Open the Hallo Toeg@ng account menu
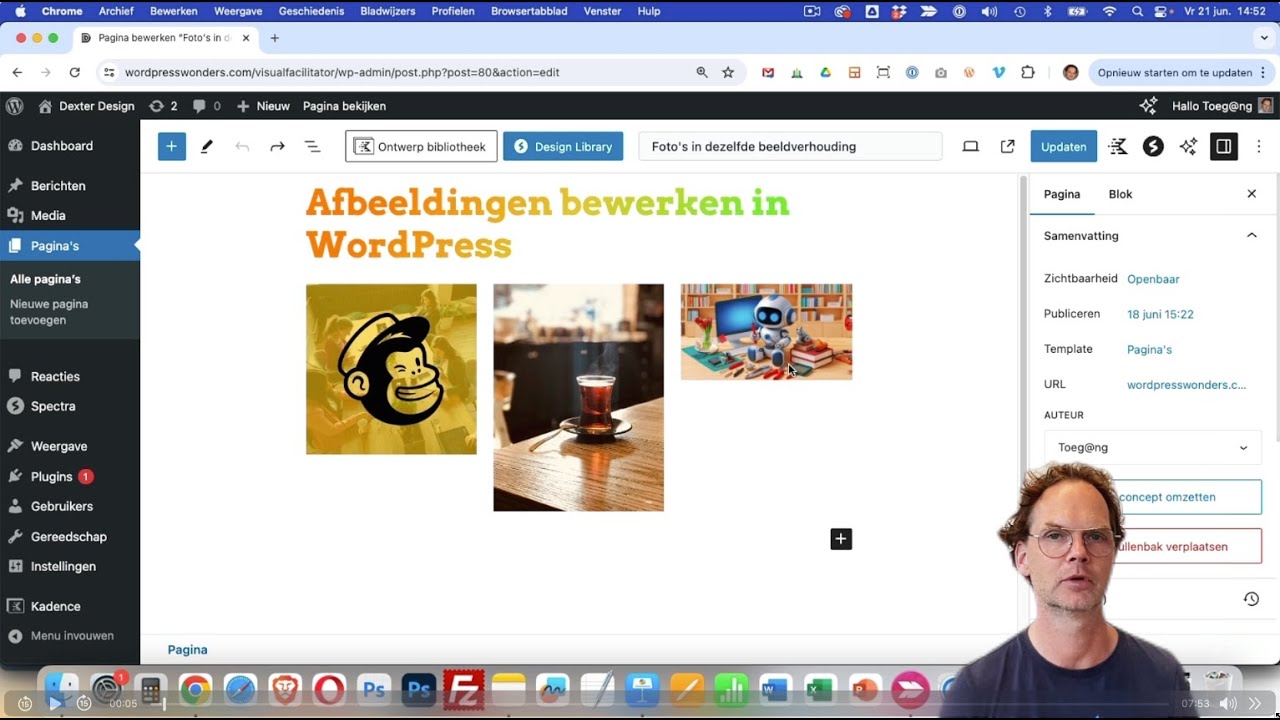 [x=1222, y=106]
